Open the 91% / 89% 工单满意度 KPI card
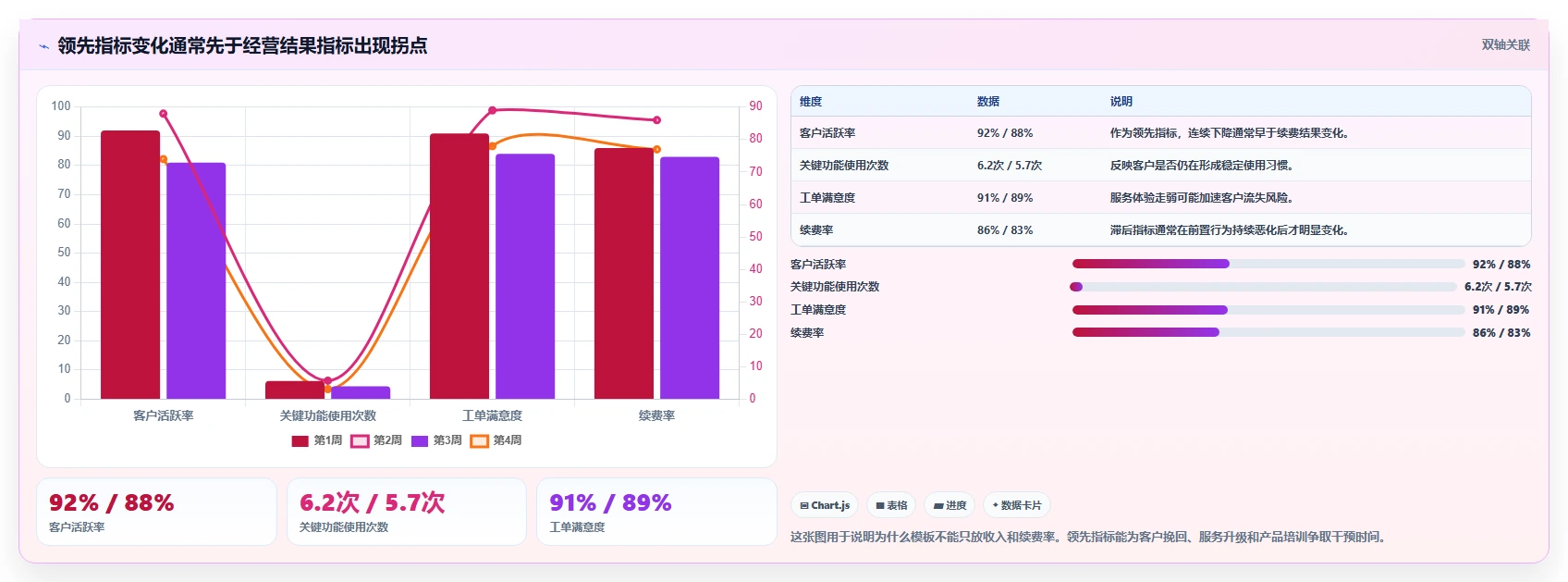 [656, 512]
